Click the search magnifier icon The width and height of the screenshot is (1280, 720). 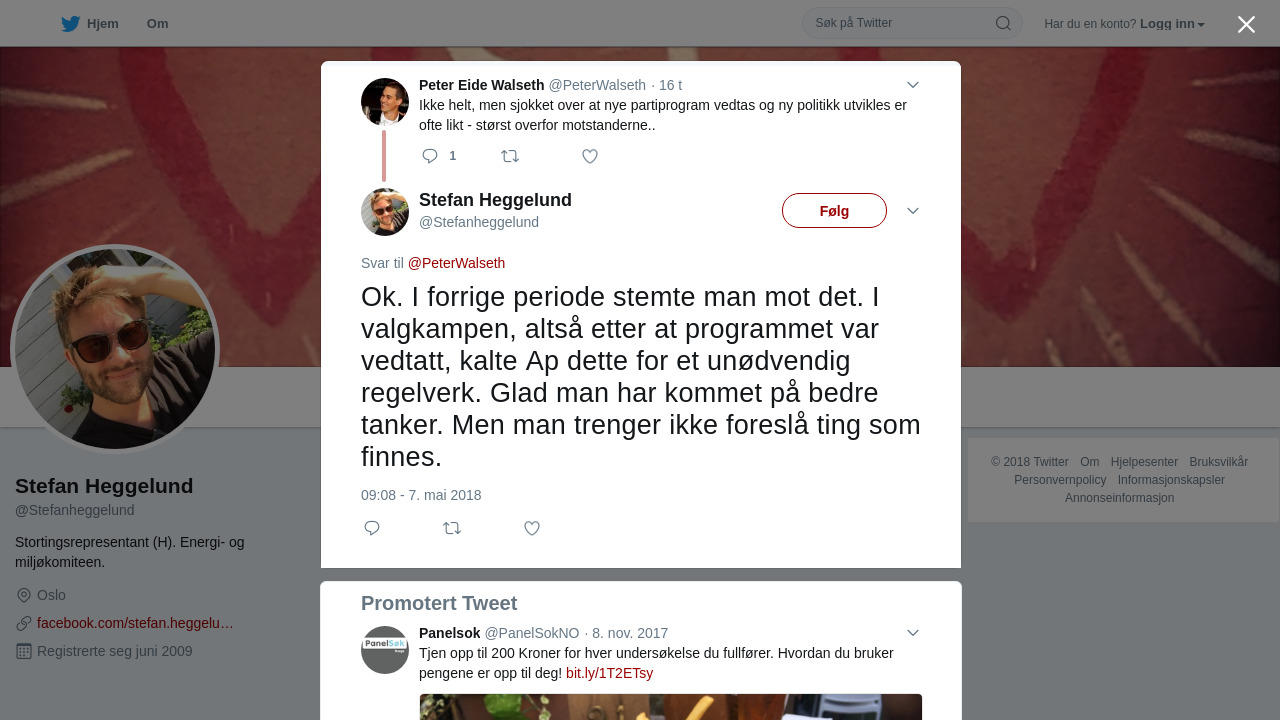(x=1003, y=23)
